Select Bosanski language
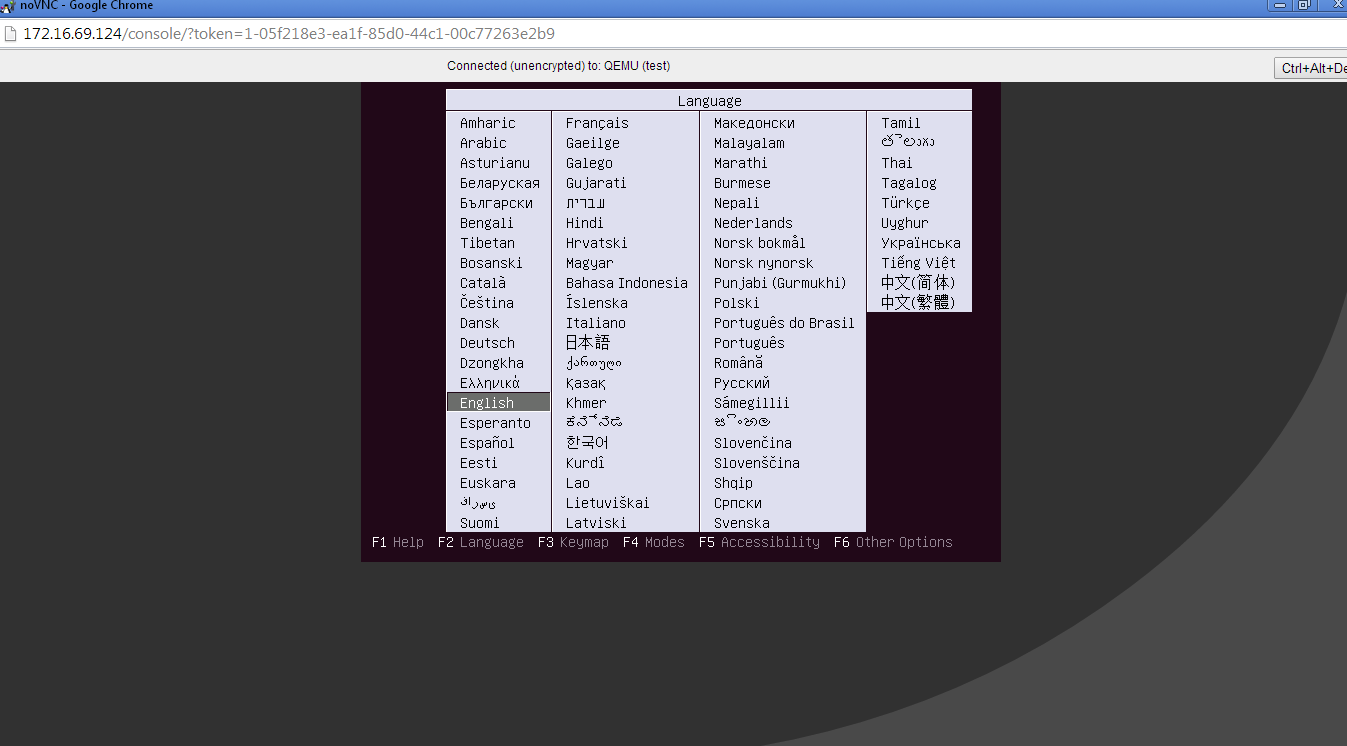 click(491, 263)
